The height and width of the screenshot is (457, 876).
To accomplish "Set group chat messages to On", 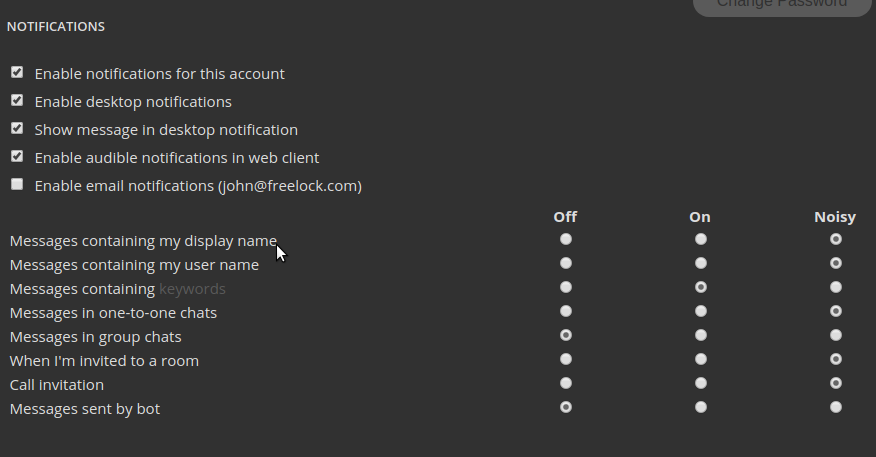I will [701, 336].
